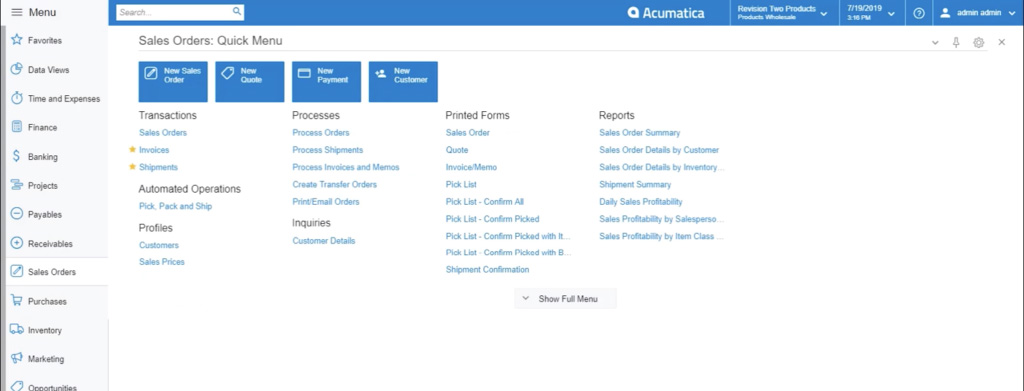Open Pick List printed form
The height and width of the screenshot is (391, 1024).
[x=461, y=184]
